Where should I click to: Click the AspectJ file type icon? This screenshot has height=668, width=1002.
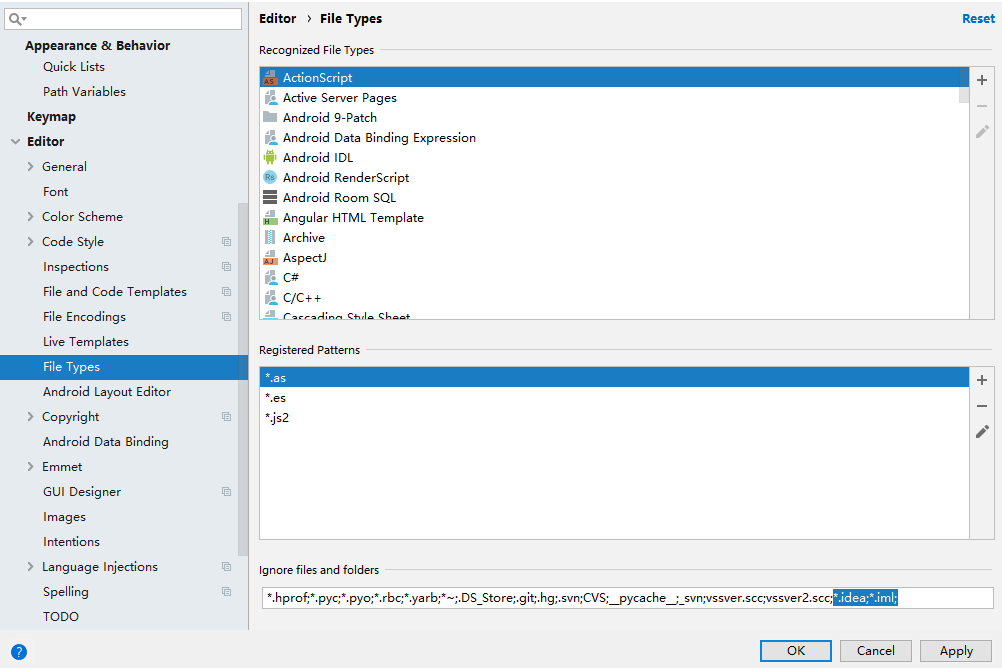pyautogui.click(x=270, y=258)
